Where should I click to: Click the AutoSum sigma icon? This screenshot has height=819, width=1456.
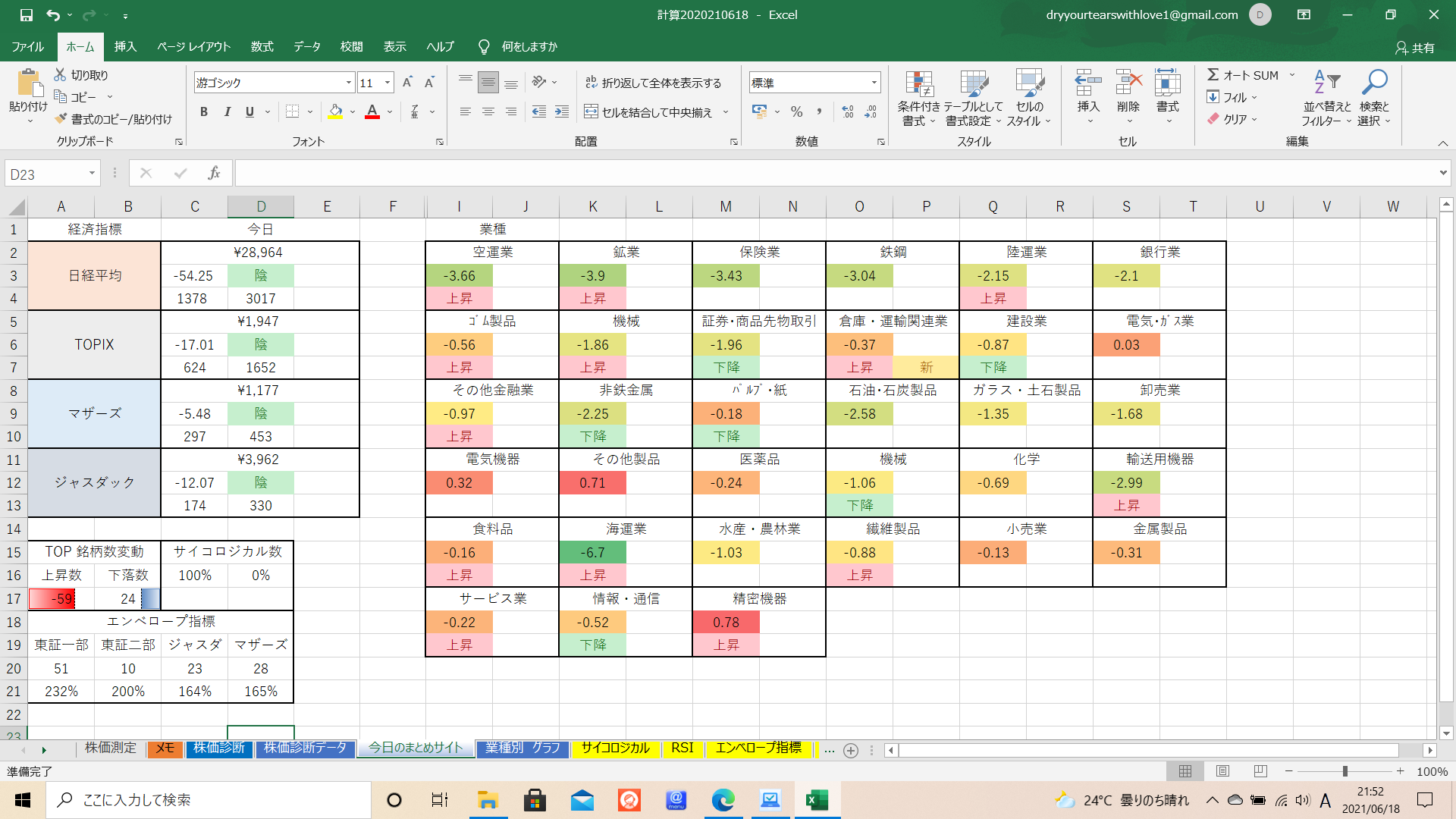coord(1213,75)
